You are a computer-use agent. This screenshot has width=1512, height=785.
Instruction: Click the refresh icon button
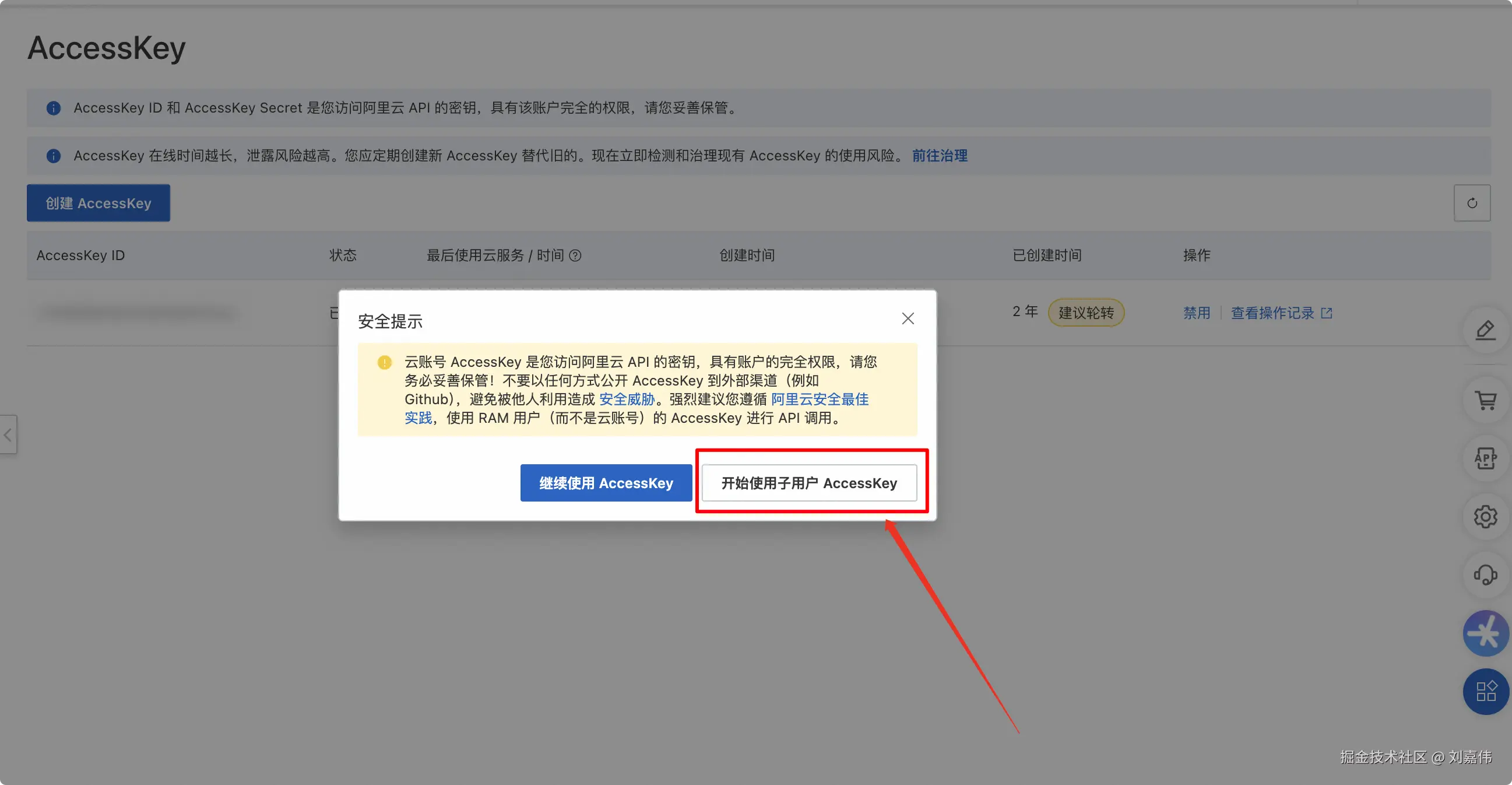pos(1472,203)
